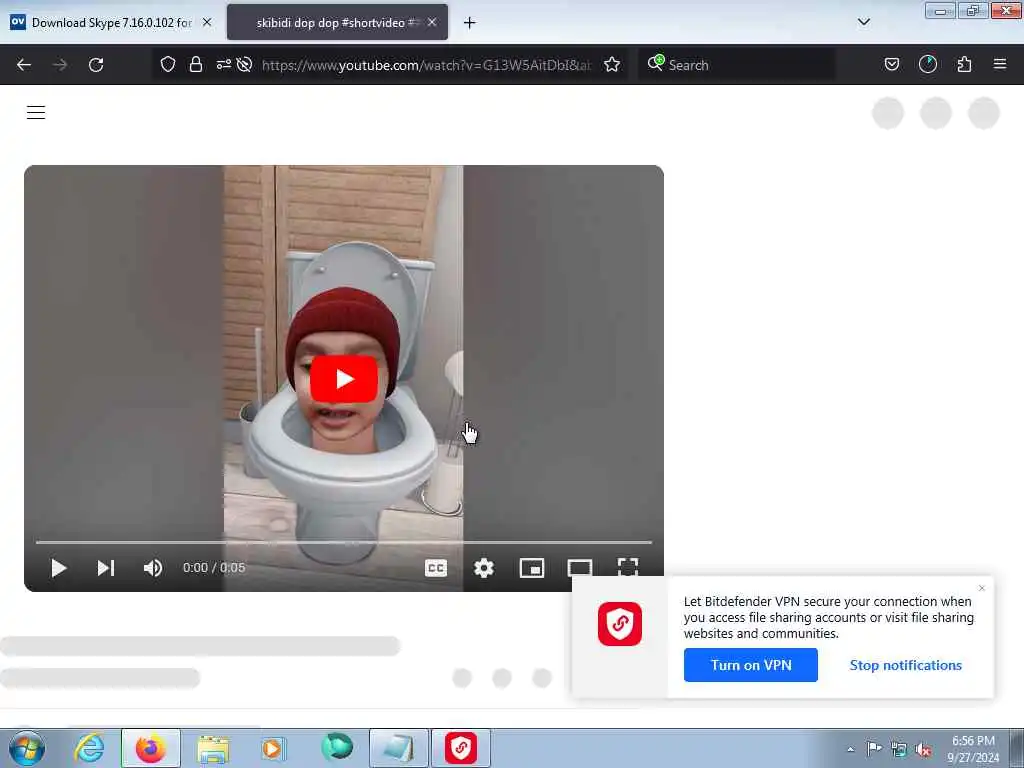This screenshot has width=1024, height=768.
Task: Click the 0:00 / 0:05 time display
Action: click(214, 568)
